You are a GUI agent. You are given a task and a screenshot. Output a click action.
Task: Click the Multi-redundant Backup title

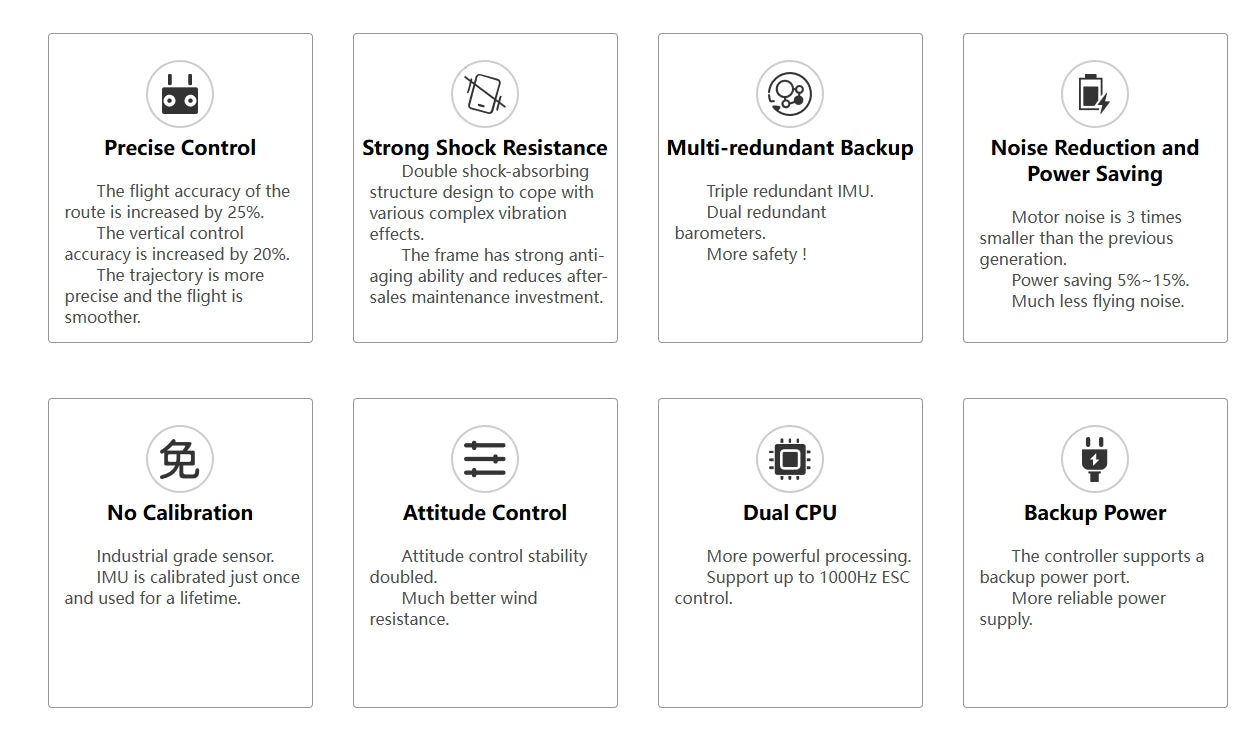click(x=790, y=148)
